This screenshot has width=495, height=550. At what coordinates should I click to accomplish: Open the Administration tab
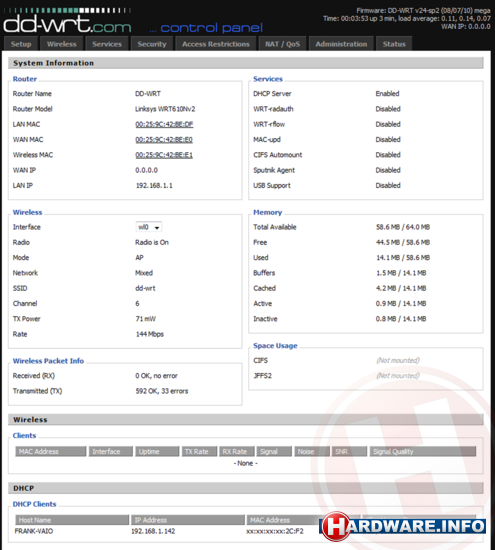(x=341, y=44)
